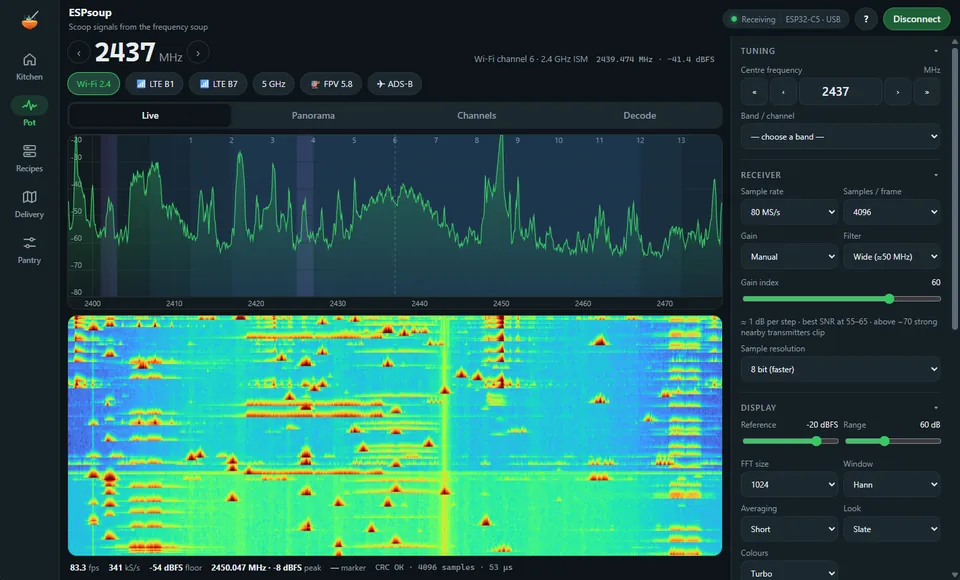Screen dimensions: 960x580
Task: Open the Gain Manual dropdown
Action: pos(789,257)
